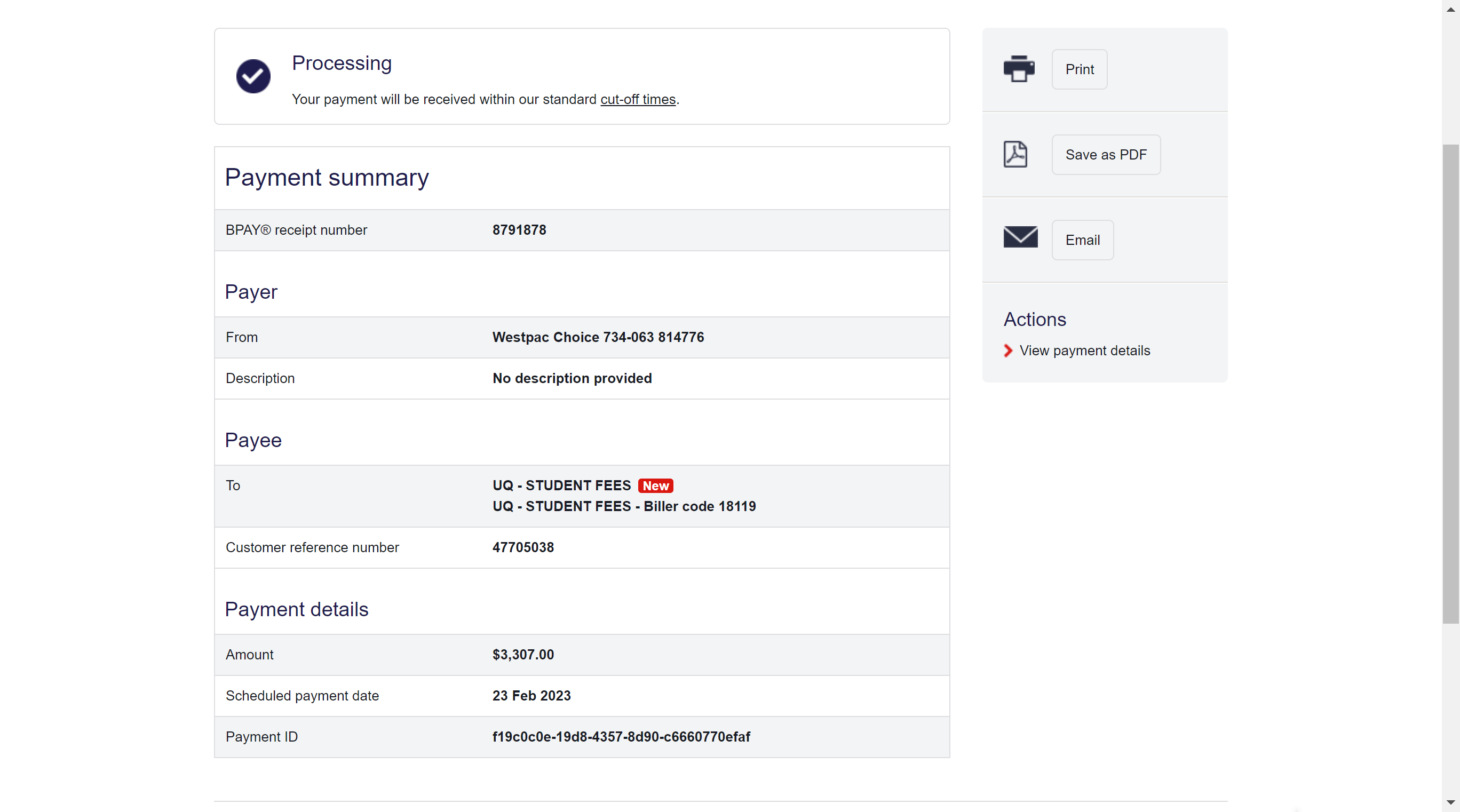Click the customer reference number 47705038
1460x812 pixels.
522,547
